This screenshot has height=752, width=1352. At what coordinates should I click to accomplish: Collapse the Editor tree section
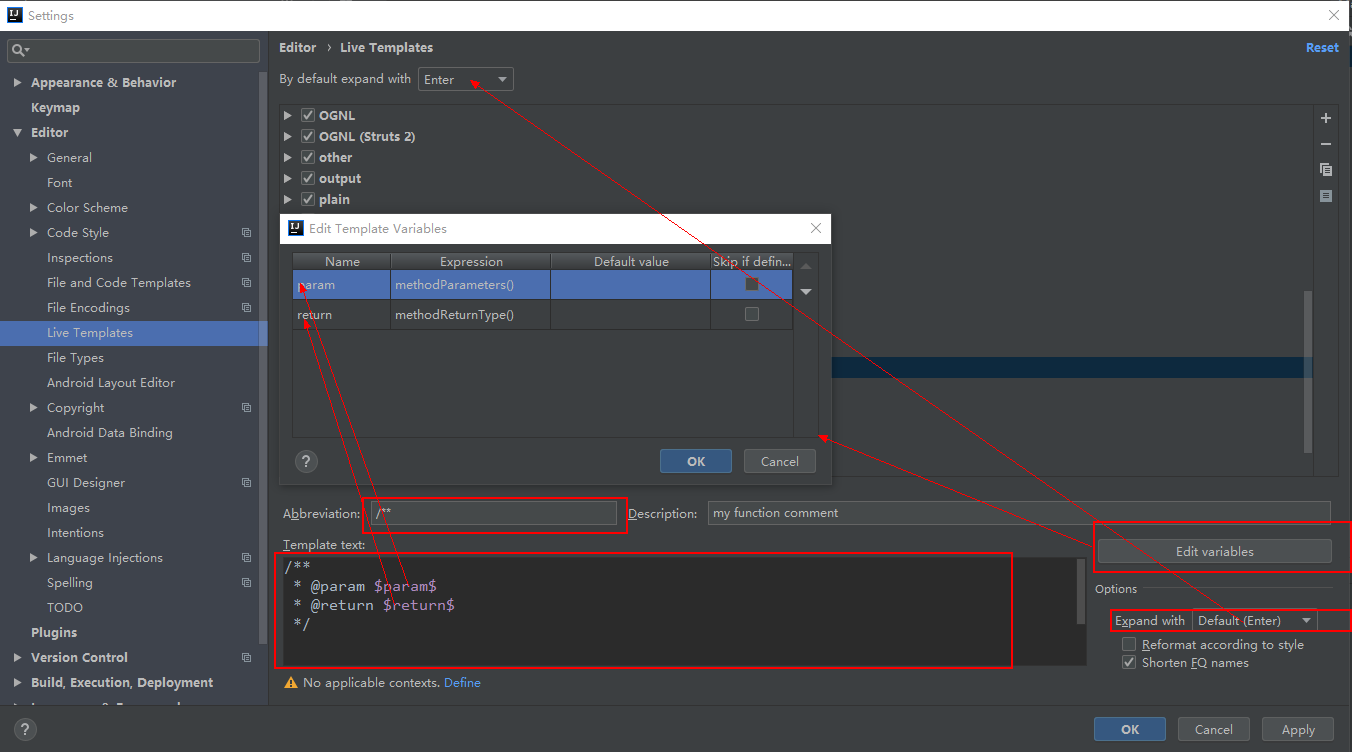(17, 133)
